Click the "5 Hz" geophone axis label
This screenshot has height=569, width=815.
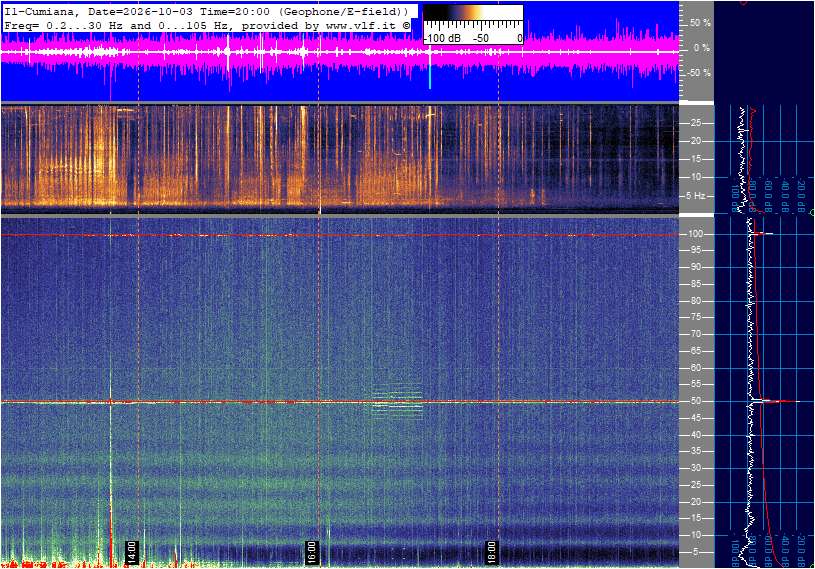point(696,196)
